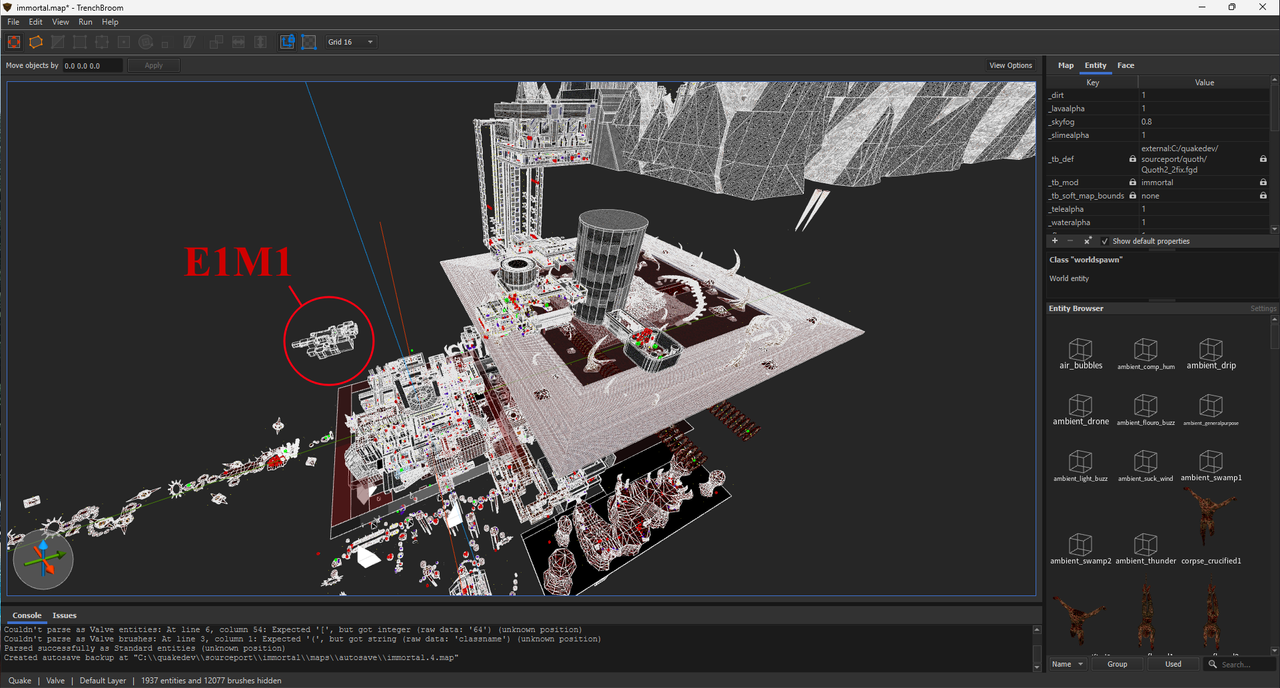Select the _wateralpha property key
1280x688 pixels.
(1092, 222)
